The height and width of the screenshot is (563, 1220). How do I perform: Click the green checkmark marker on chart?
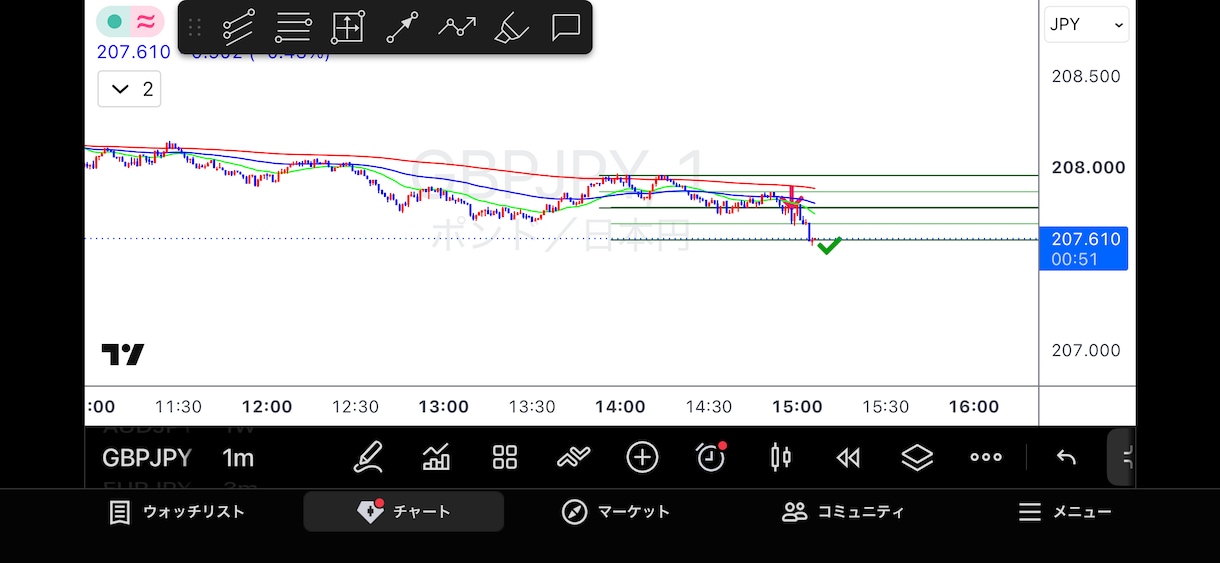828,245
